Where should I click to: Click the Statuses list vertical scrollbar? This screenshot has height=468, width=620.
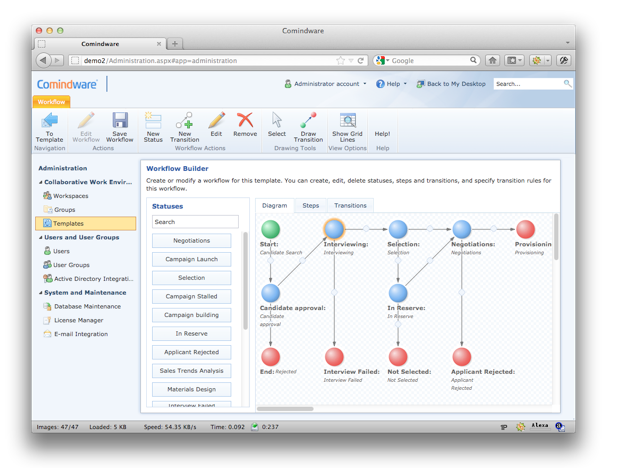coord(245,281)
